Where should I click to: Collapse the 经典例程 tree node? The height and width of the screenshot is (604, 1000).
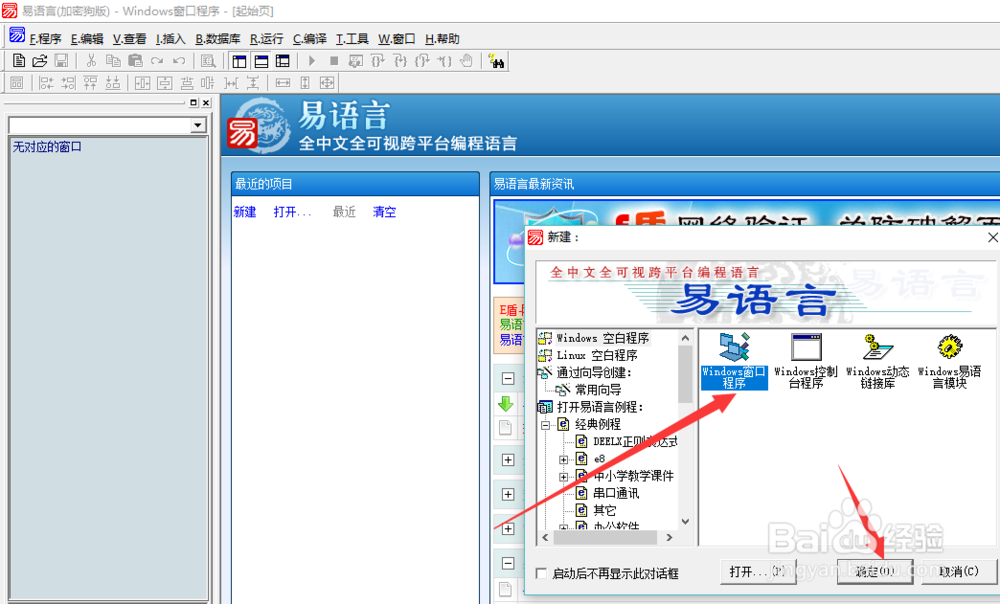coord(545,425)
